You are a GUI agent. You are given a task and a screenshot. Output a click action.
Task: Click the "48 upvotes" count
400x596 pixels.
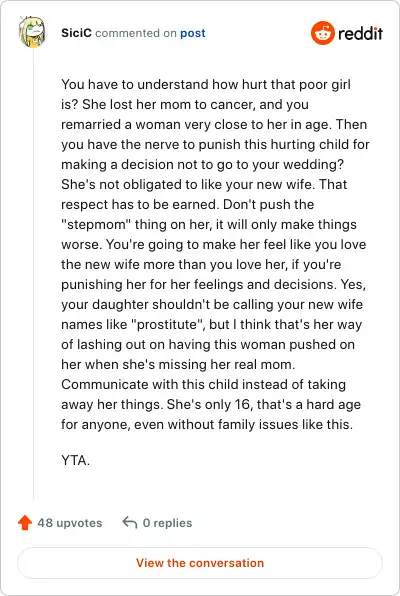click(70, 523)
